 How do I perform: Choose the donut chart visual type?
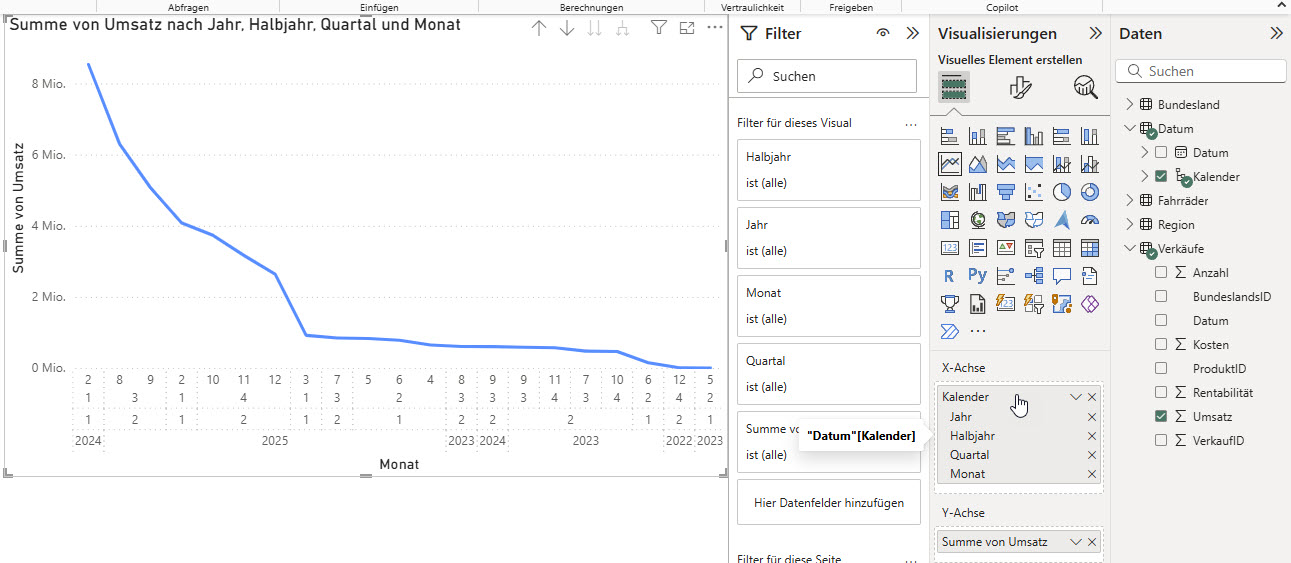point(1090,192)
